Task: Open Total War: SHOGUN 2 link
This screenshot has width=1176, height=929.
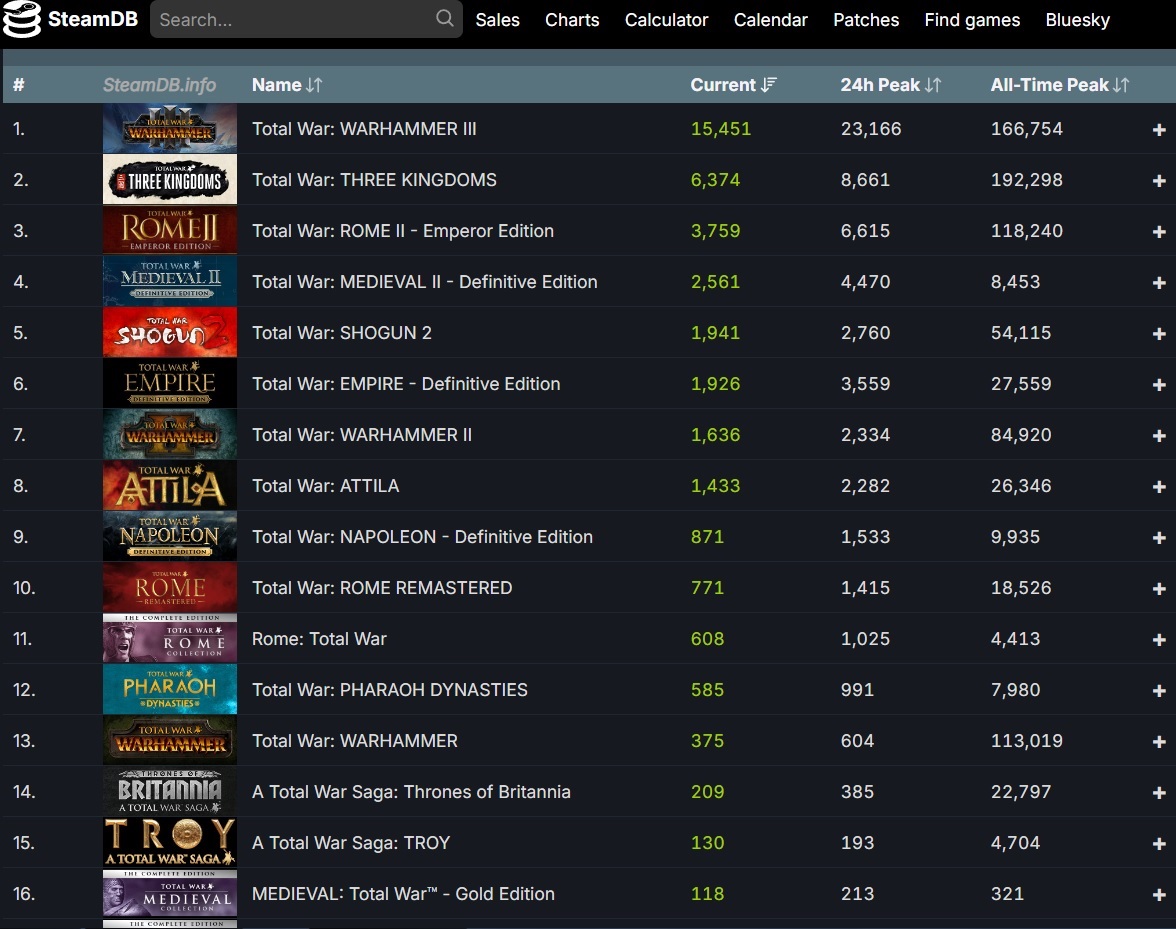Action: click(x=342, y=333)
